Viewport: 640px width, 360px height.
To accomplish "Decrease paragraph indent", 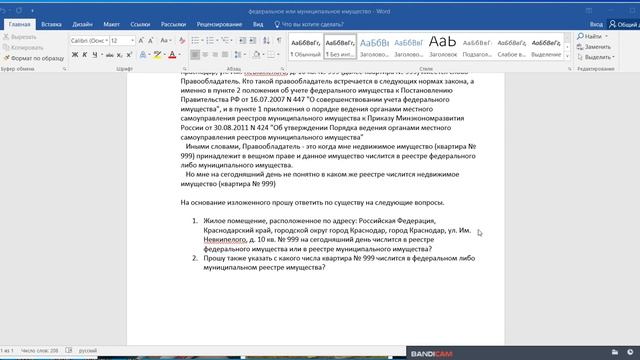I will pos(242,40).
